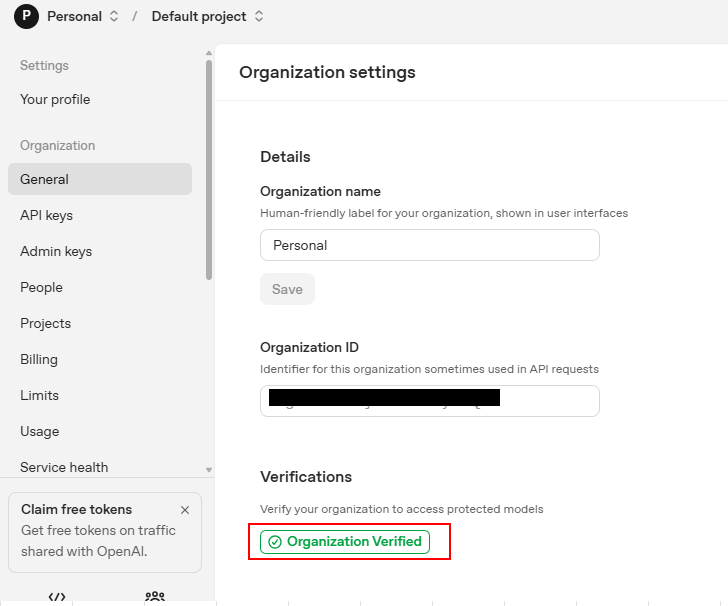728x606 pixels.
Task: Click the Verifications section heading
Action: 306,477
